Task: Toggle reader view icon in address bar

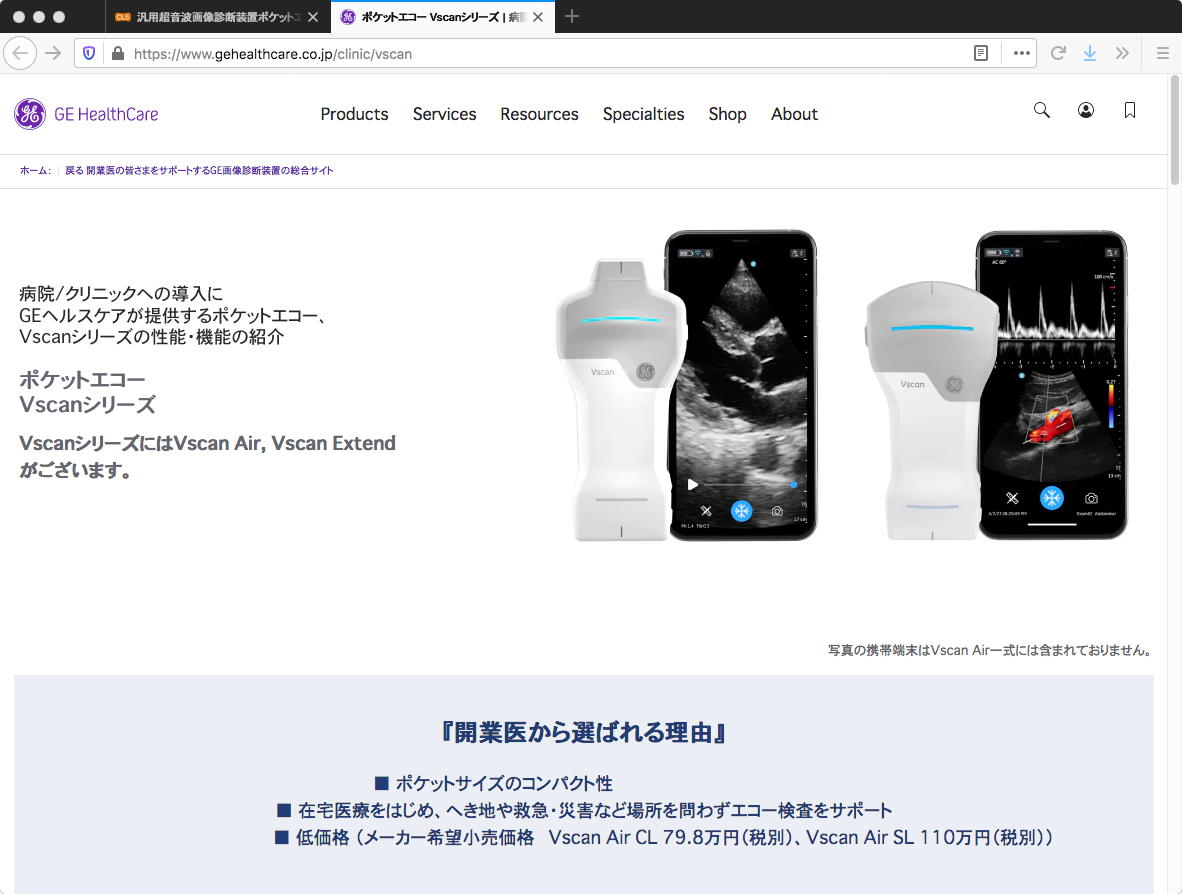Action: pos(981,54)
